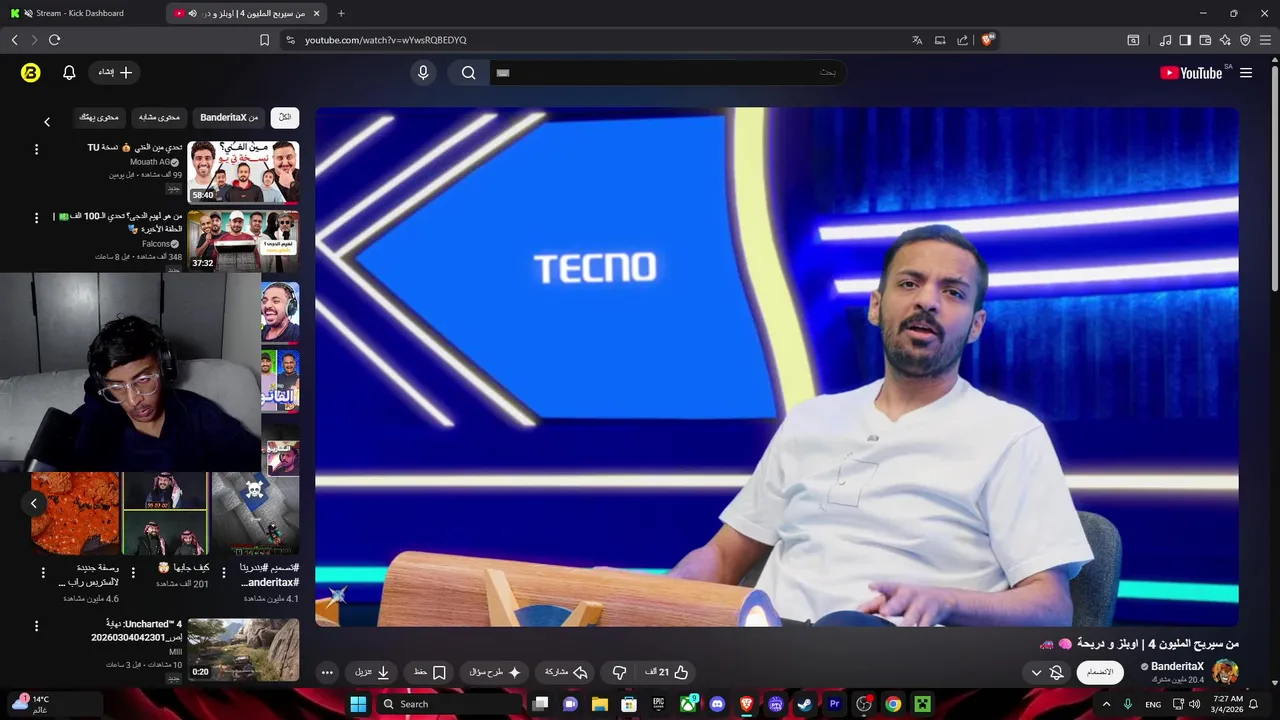Open the Brave Leo AI sparkle icon
Image resolution: width=1280 pixels, height=720 pixels.
click(x=1225, y=40)
